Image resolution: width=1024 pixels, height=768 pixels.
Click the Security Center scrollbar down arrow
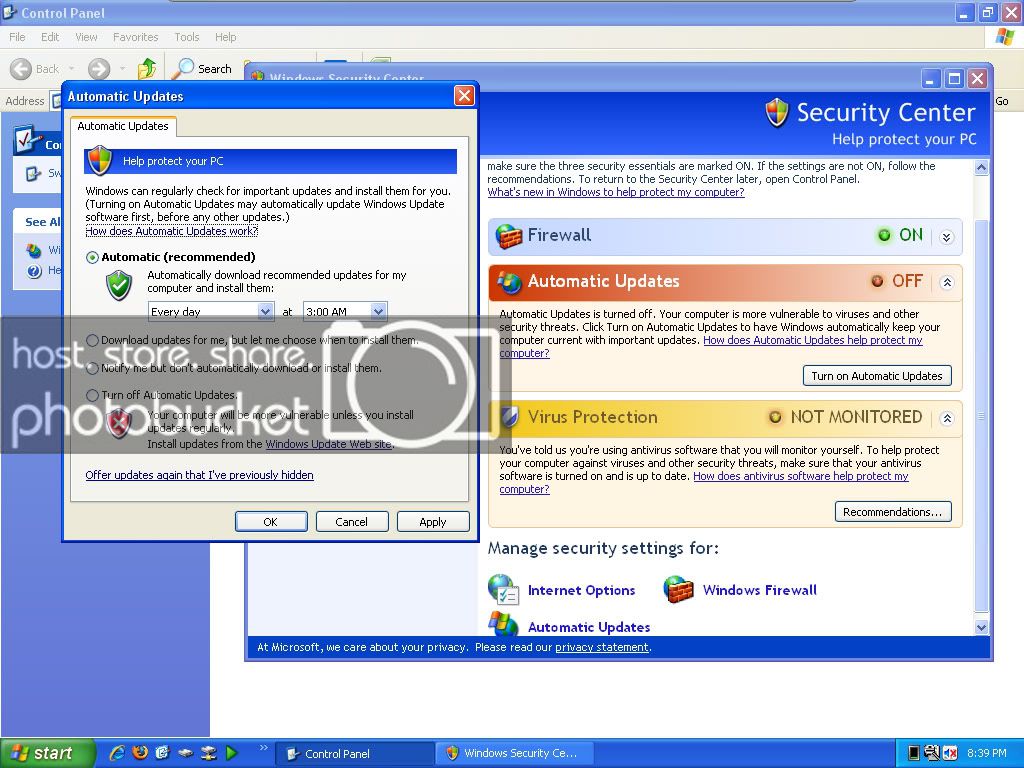pyautogui.click(x=981, y=627)
